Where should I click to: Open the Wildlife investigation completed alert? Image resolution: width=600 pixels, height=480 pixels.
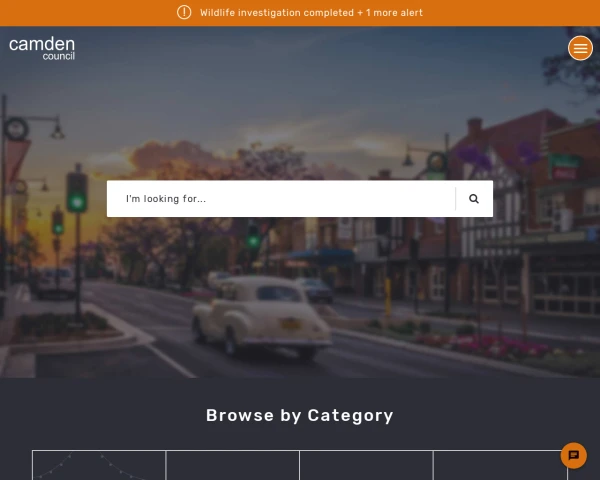[x=277, y=13]
